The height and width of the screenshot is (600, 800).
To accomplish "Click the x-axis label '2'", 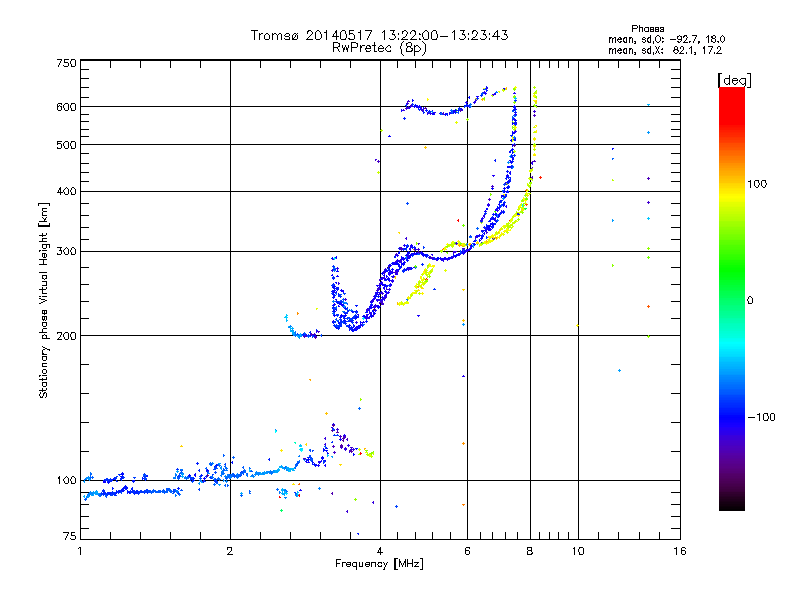I will [230, 551].
